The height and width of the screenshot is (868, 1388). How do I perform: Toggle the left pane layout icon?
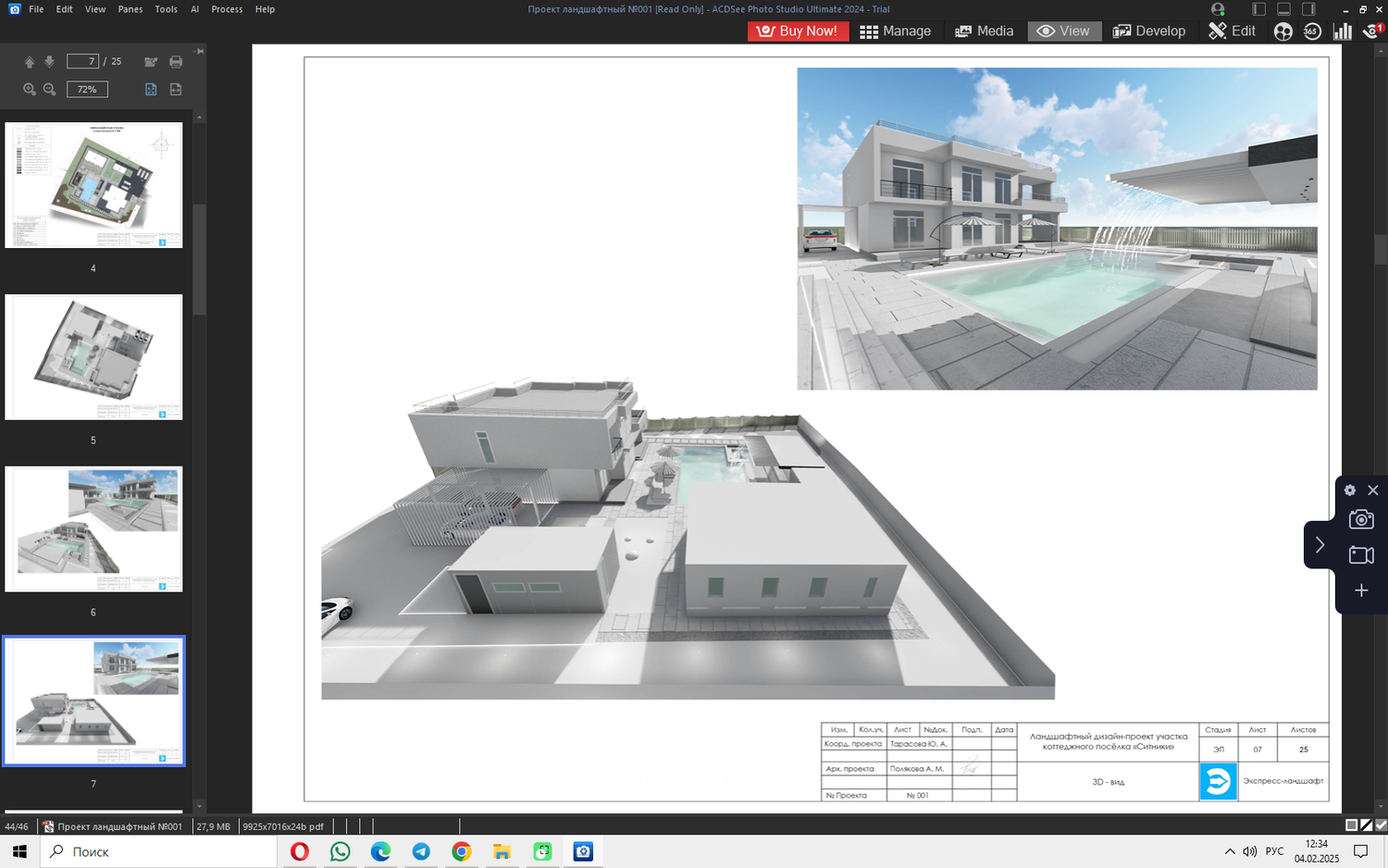[1259, 9]
